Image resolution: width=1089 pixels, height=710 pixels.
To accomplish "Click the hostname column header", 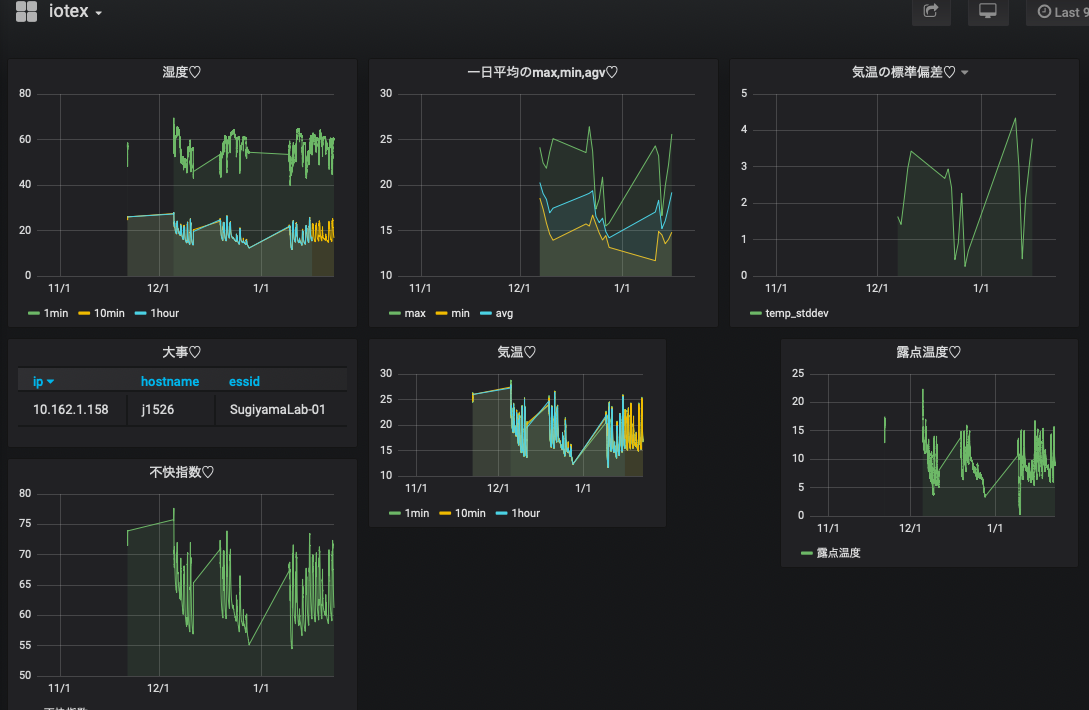I will coord(169,381).
